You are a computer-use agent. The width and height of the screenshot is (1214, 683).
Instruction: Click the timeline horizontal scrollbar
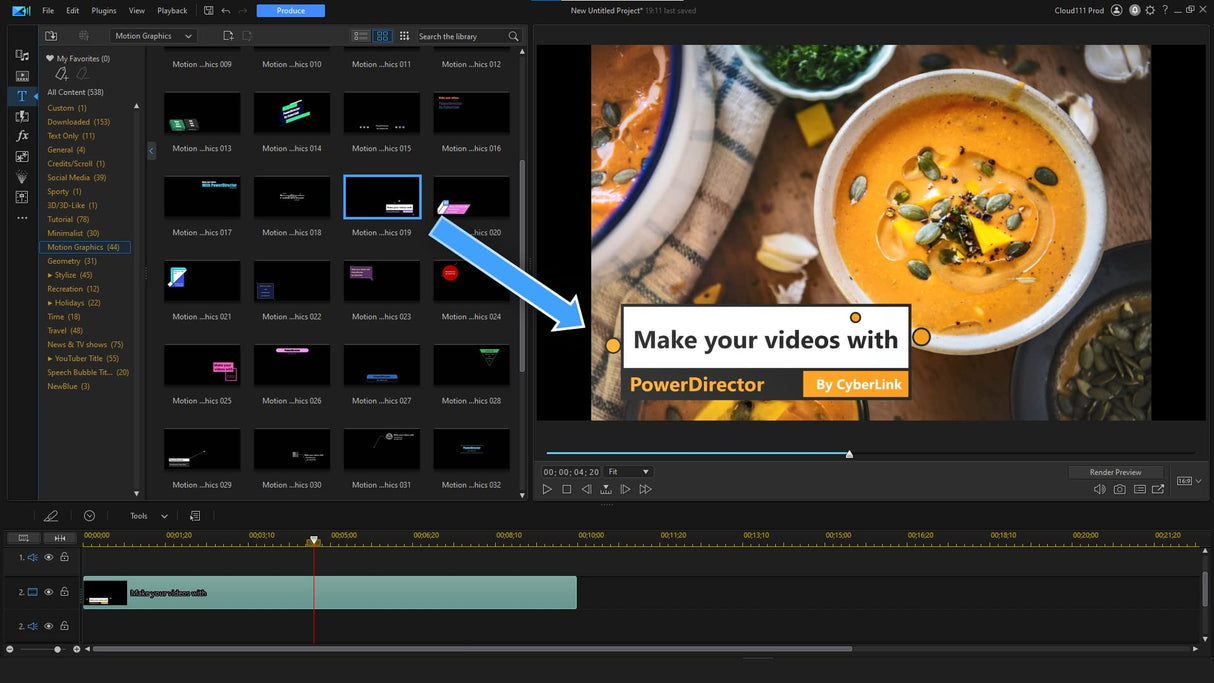click(472, 649)
